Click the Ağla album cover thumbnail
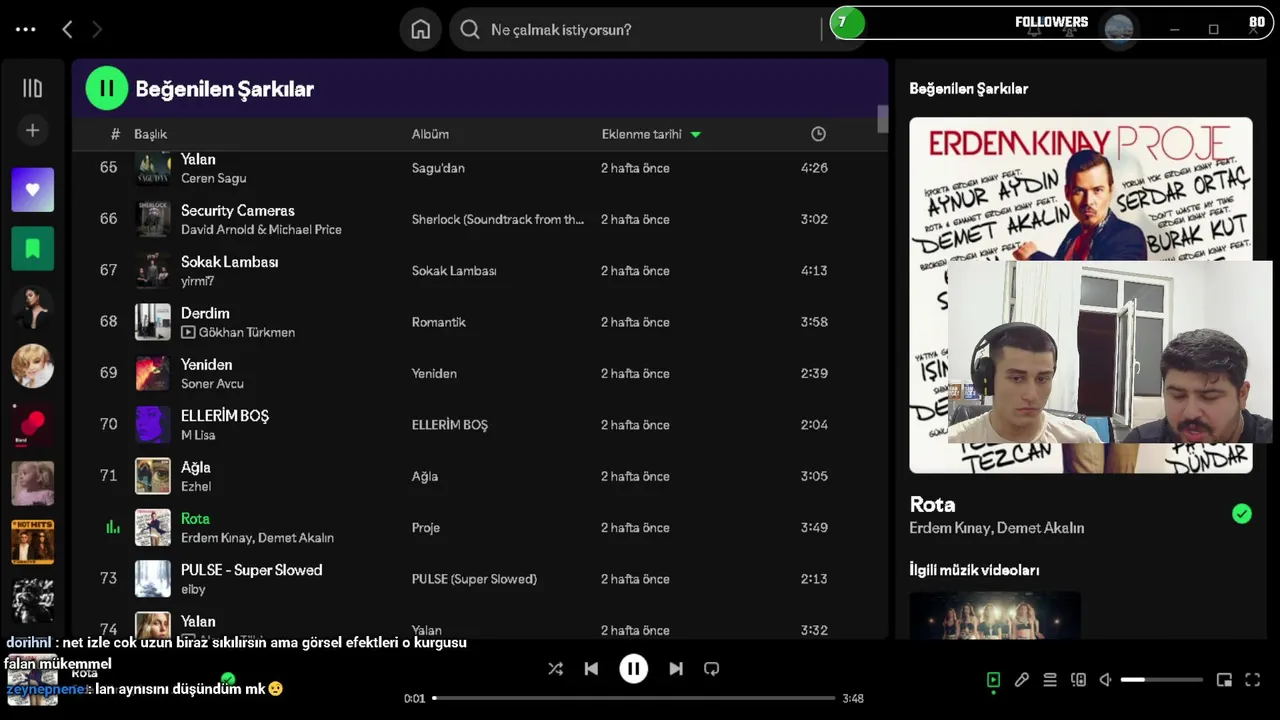 click(x=153, y=476)
